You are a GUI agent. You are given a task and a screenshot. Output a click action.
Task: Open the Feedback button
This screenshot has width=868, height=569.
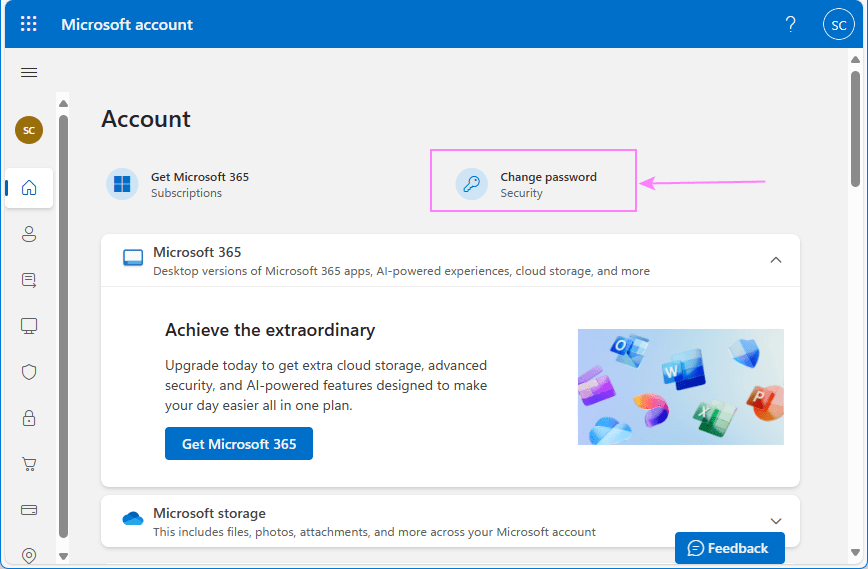pos(730,548)
